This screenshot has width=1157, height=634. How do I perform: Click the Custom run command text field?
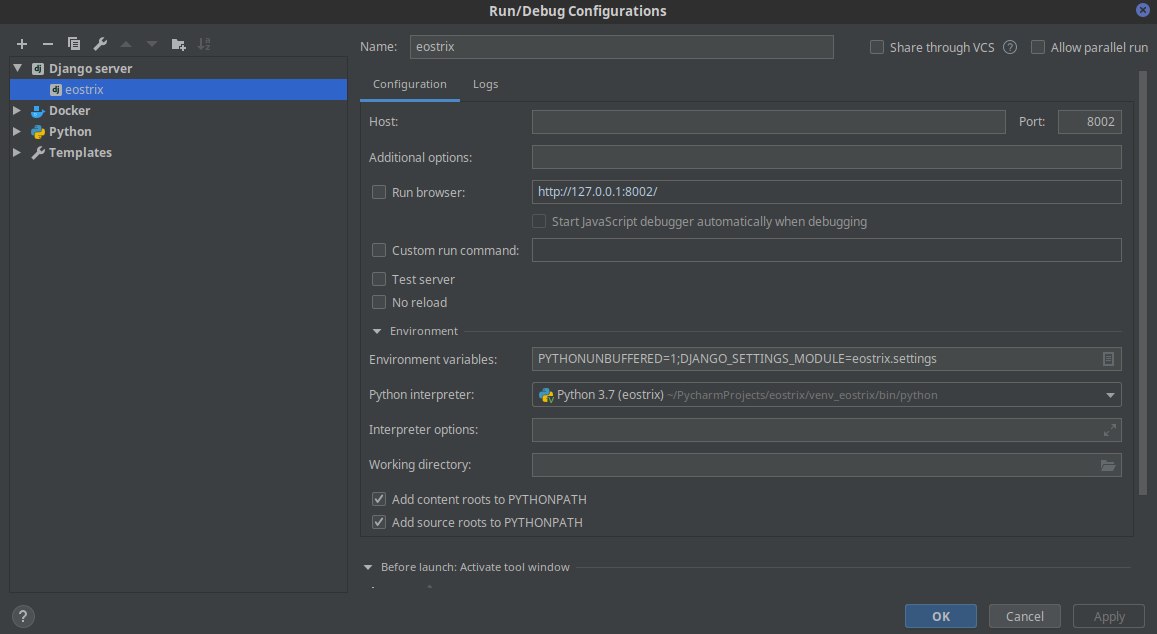pyautogui.click(x=826, y=249)
